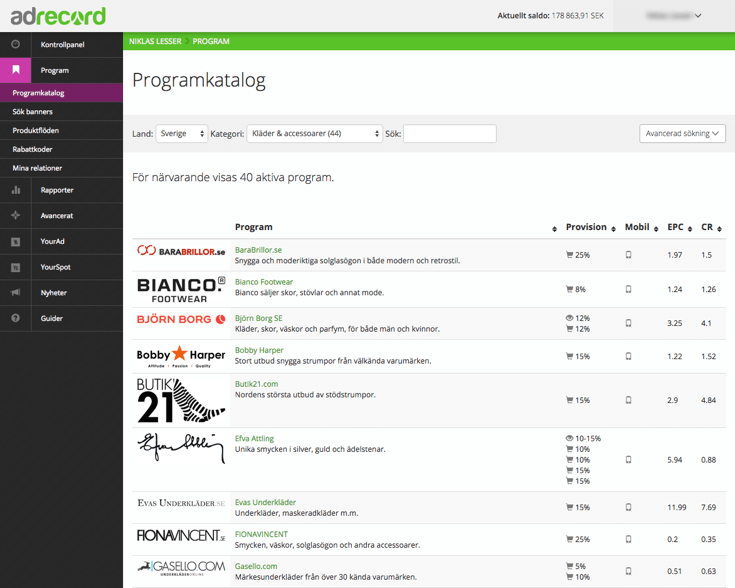This screenshot has width=735, height=588.
Task: Click NIKLAS LESSER breadcrumb link
Action: 155,41
